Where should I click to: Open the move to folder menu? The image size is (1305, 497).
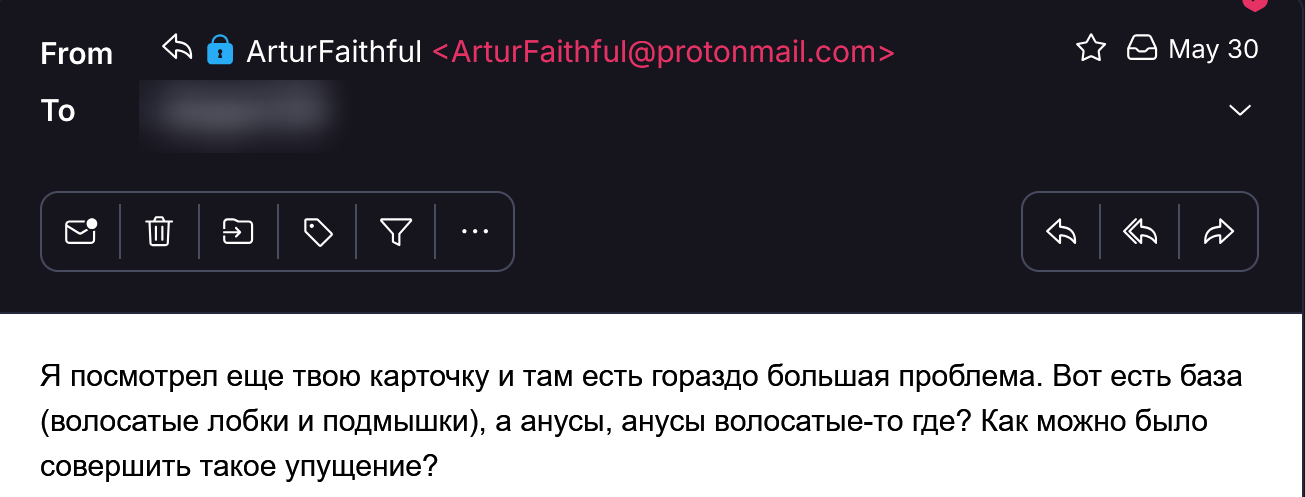click(x=238, y=232)
